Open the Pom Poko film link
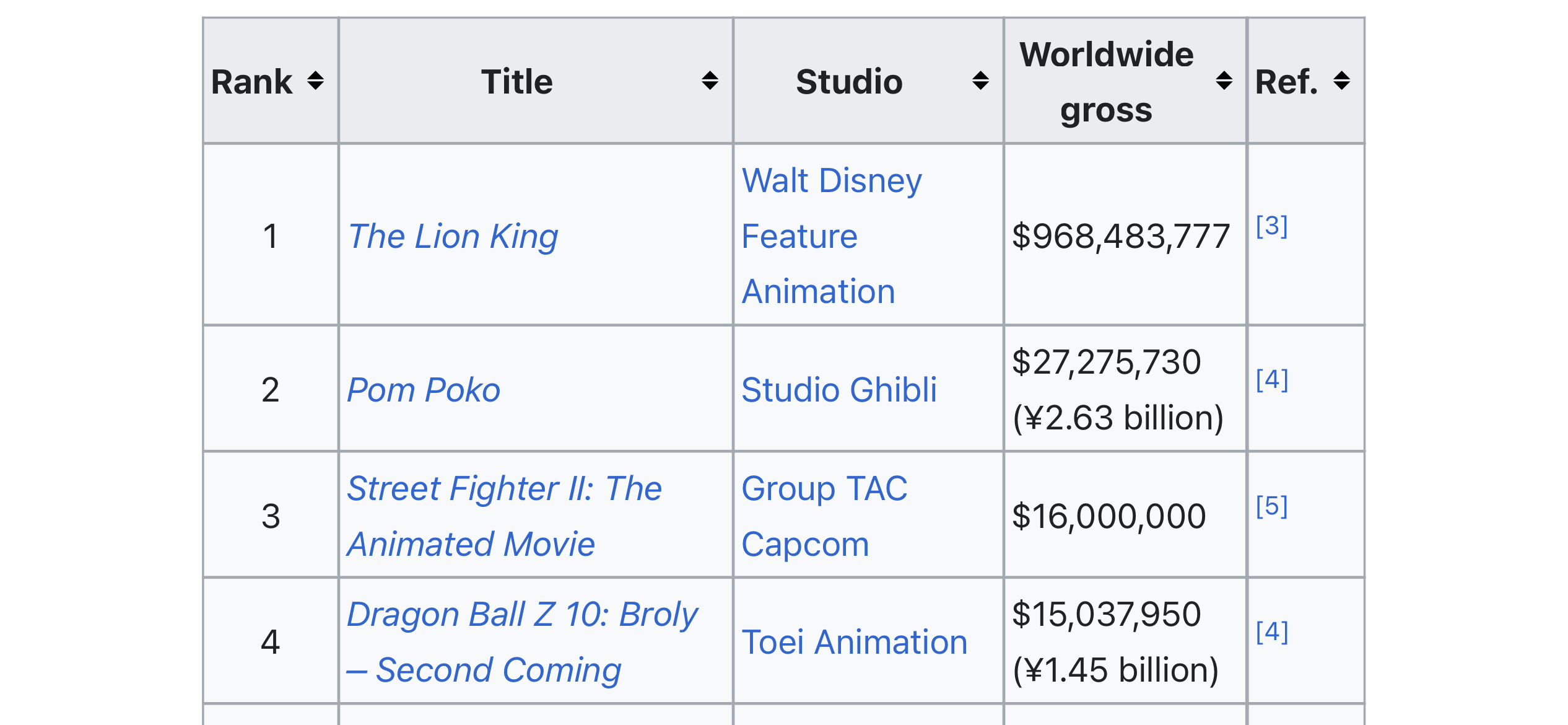This screenshot has height=725, width=1568. point(424,390)
